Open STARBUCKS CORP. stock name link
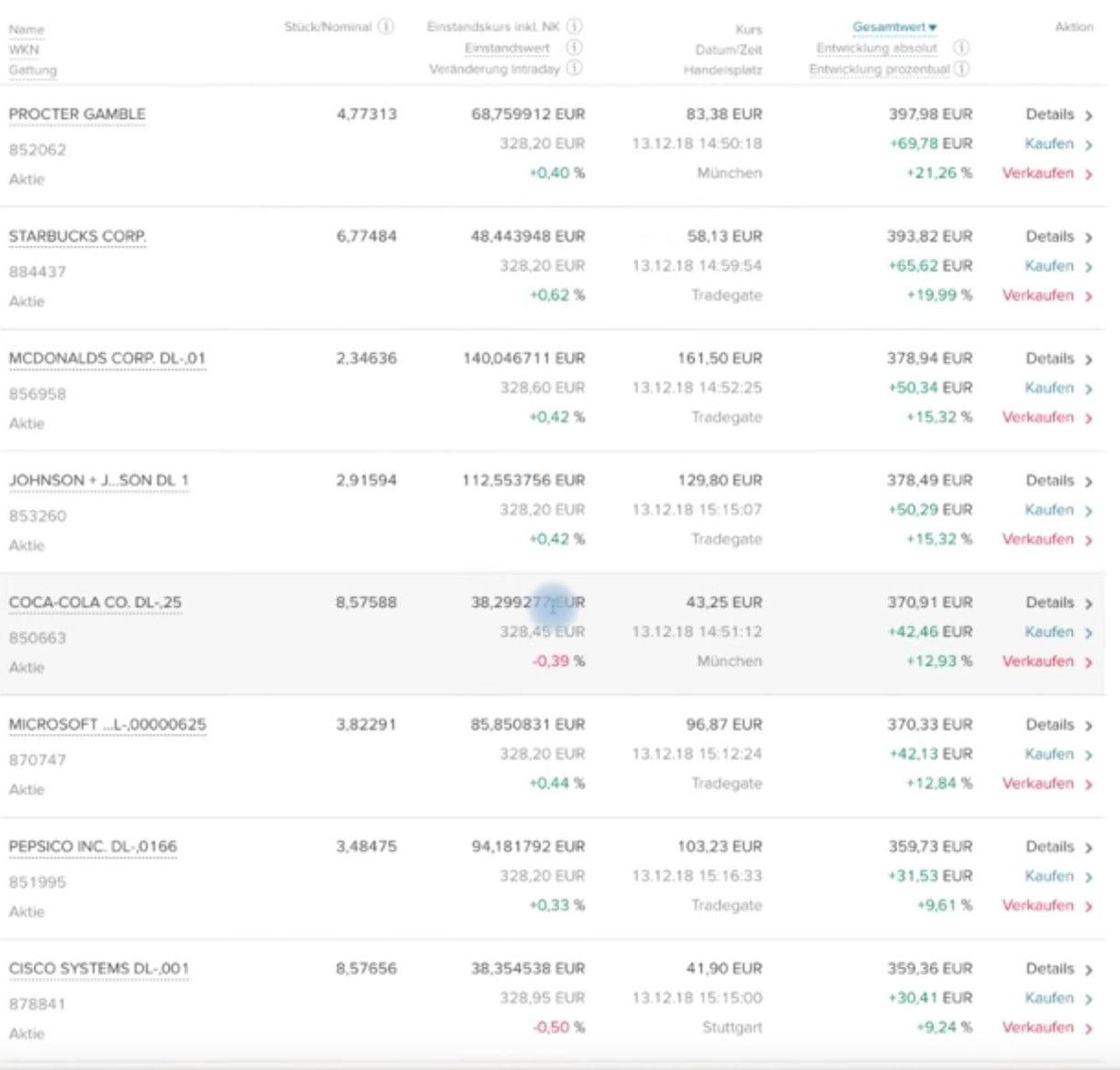 coord(77,236)
